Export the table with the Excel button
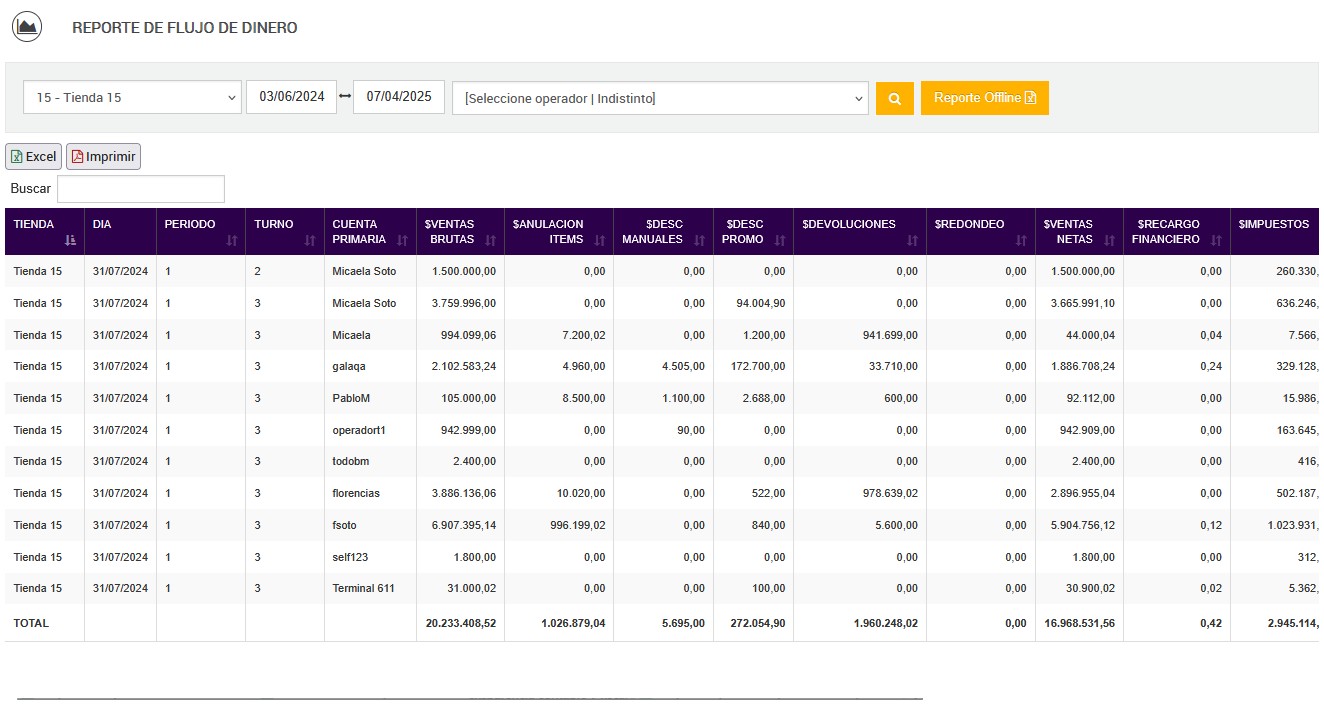The height and width of the screenshot is (715, 1324). (x=34, y=157)
